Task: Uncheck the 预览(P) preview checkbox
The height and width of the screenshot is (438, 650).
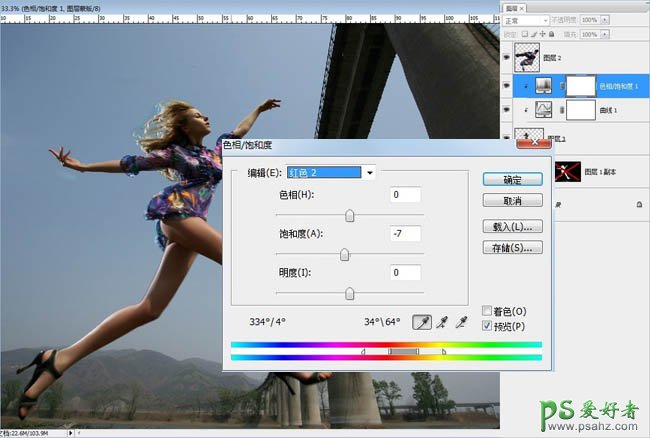Action: [x=487, y=326]
